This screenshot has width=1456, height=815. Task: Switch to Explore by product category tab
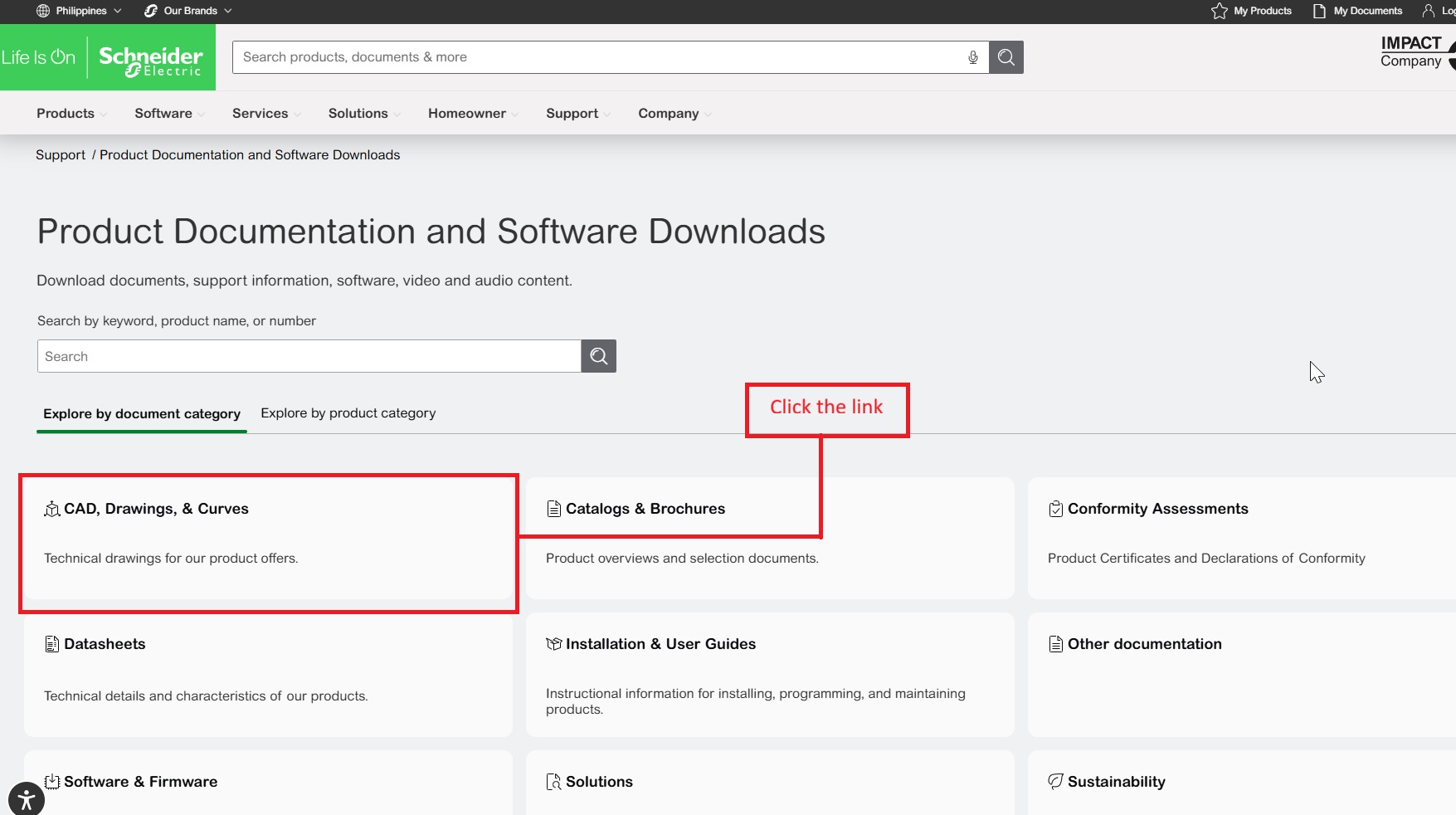tap(348, 413)
